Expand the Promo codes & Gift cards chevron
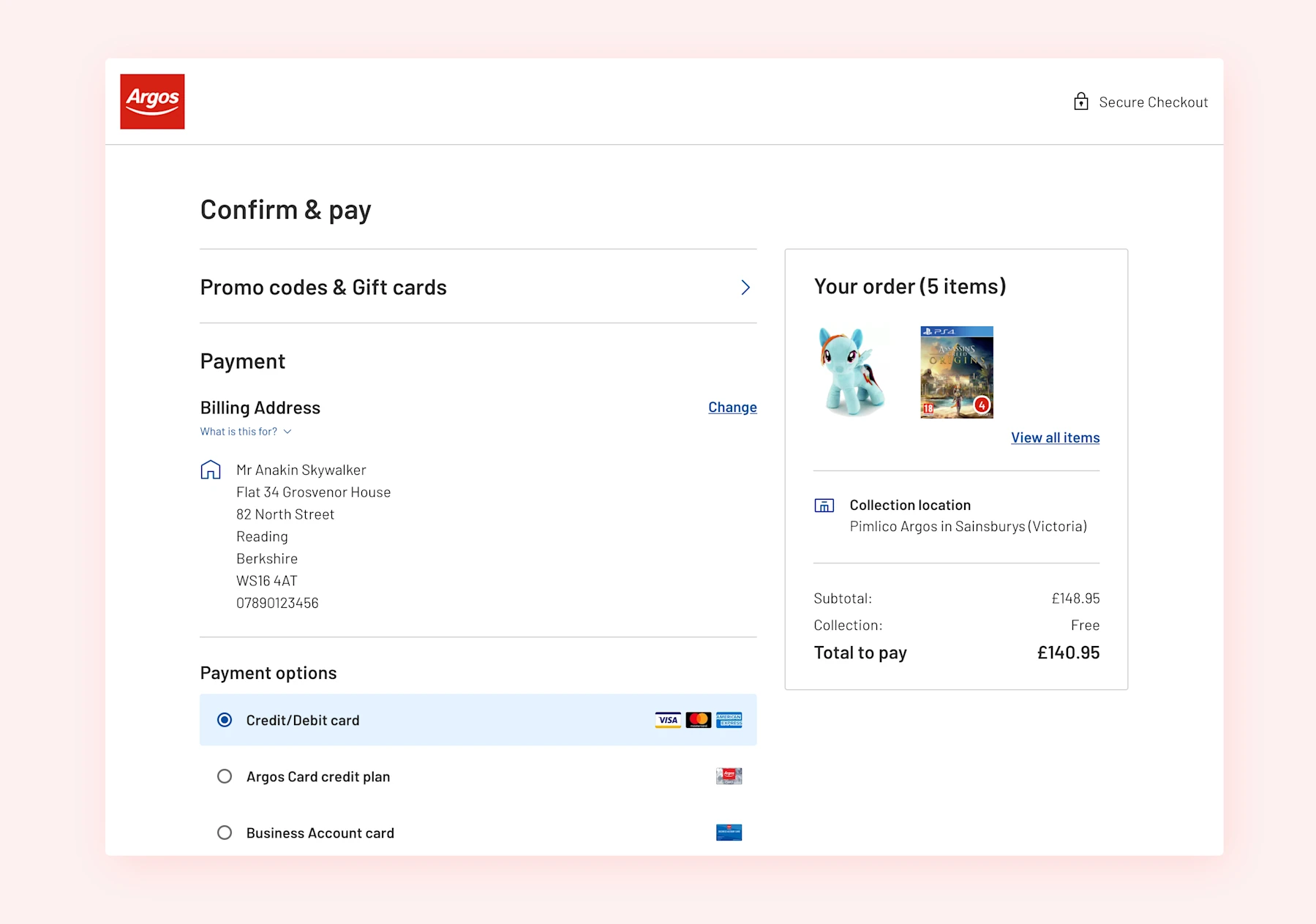This screenshot has width=1316, height=924. click(745, 288)
